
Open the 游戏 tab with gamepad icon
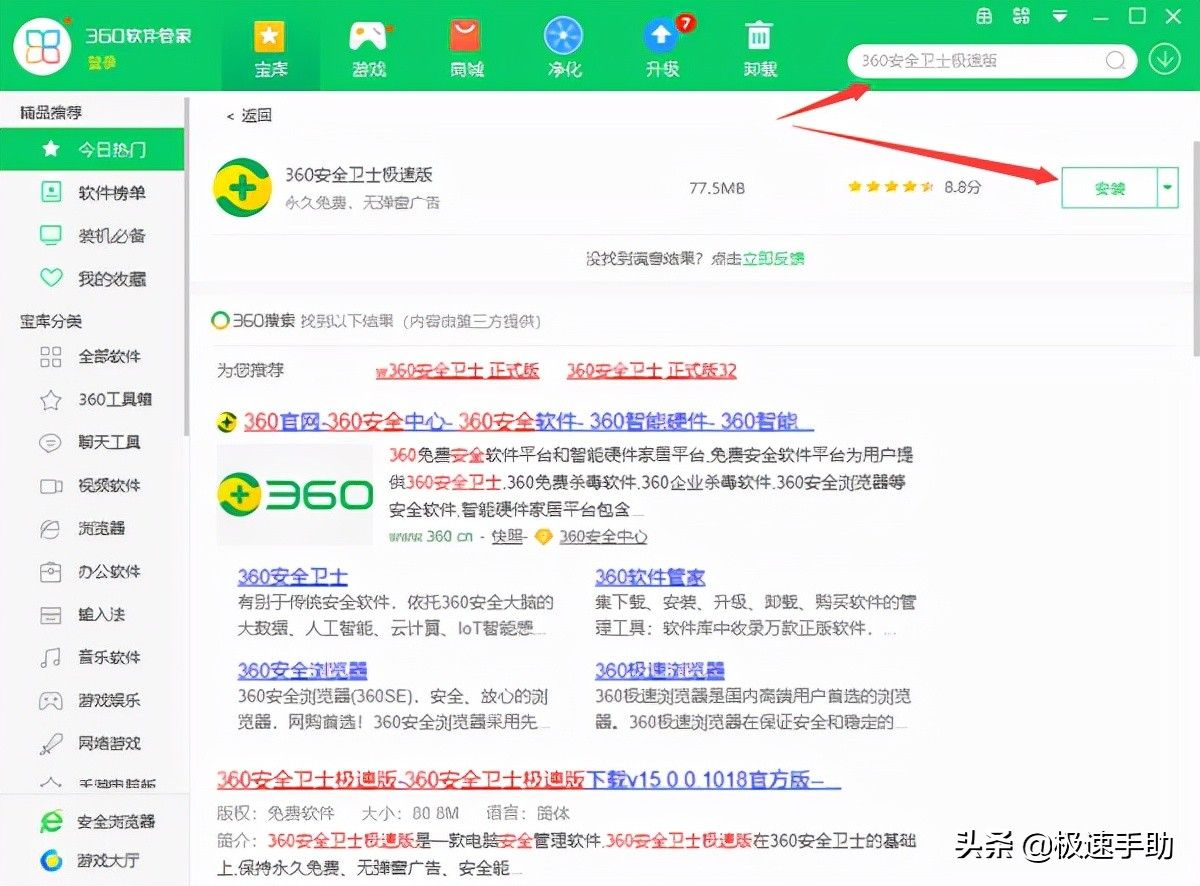pyautogui.click(x=367, y=47)
